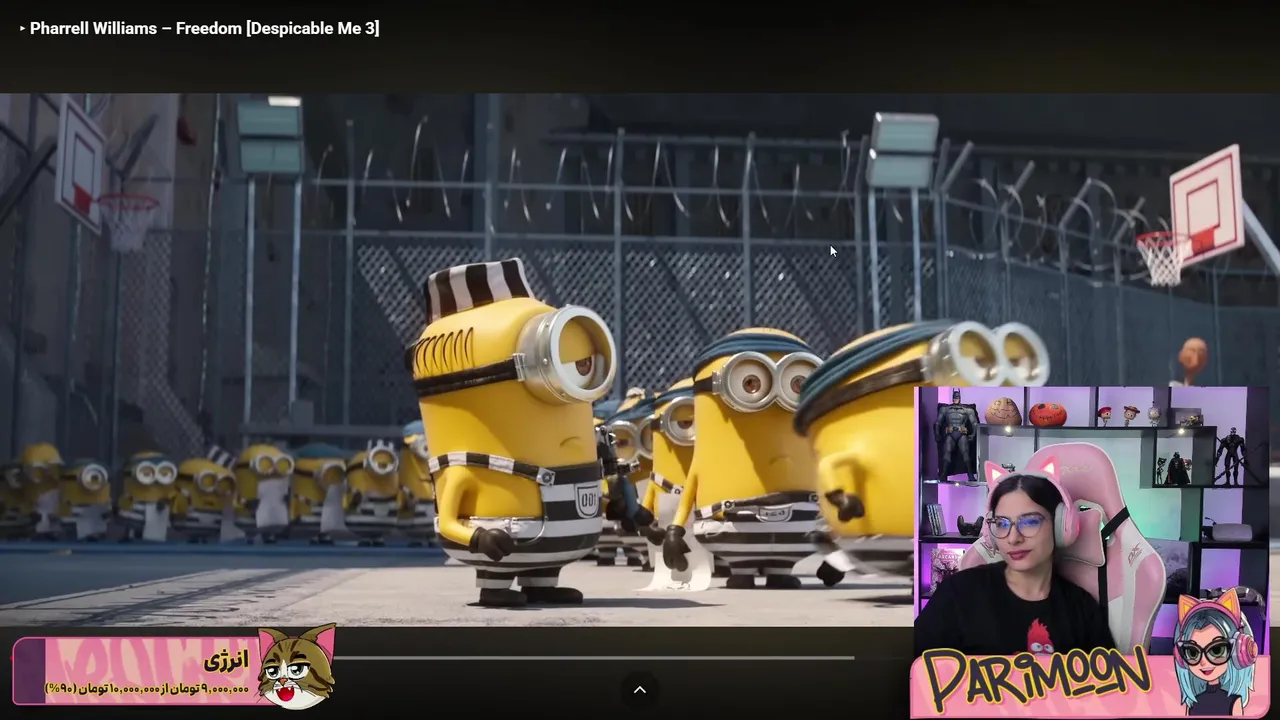Seek on the video progress bar
This screenshot has width=1280, height=720.
point(595,657)
